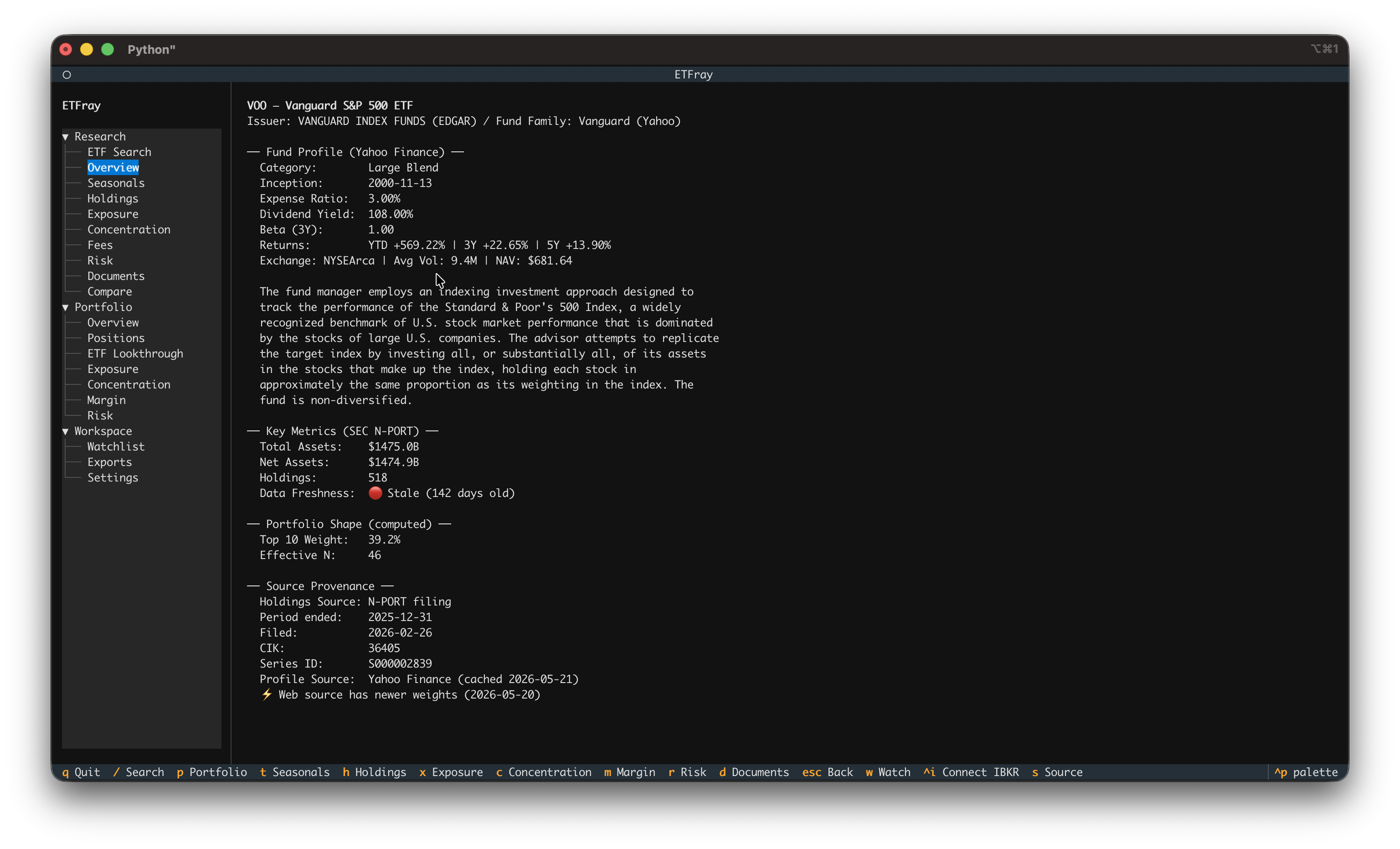1400x849 pixels.
Task: Click the 'VOO – Vanguard S&P 500 ETF' title
Action: coord(330,105)
